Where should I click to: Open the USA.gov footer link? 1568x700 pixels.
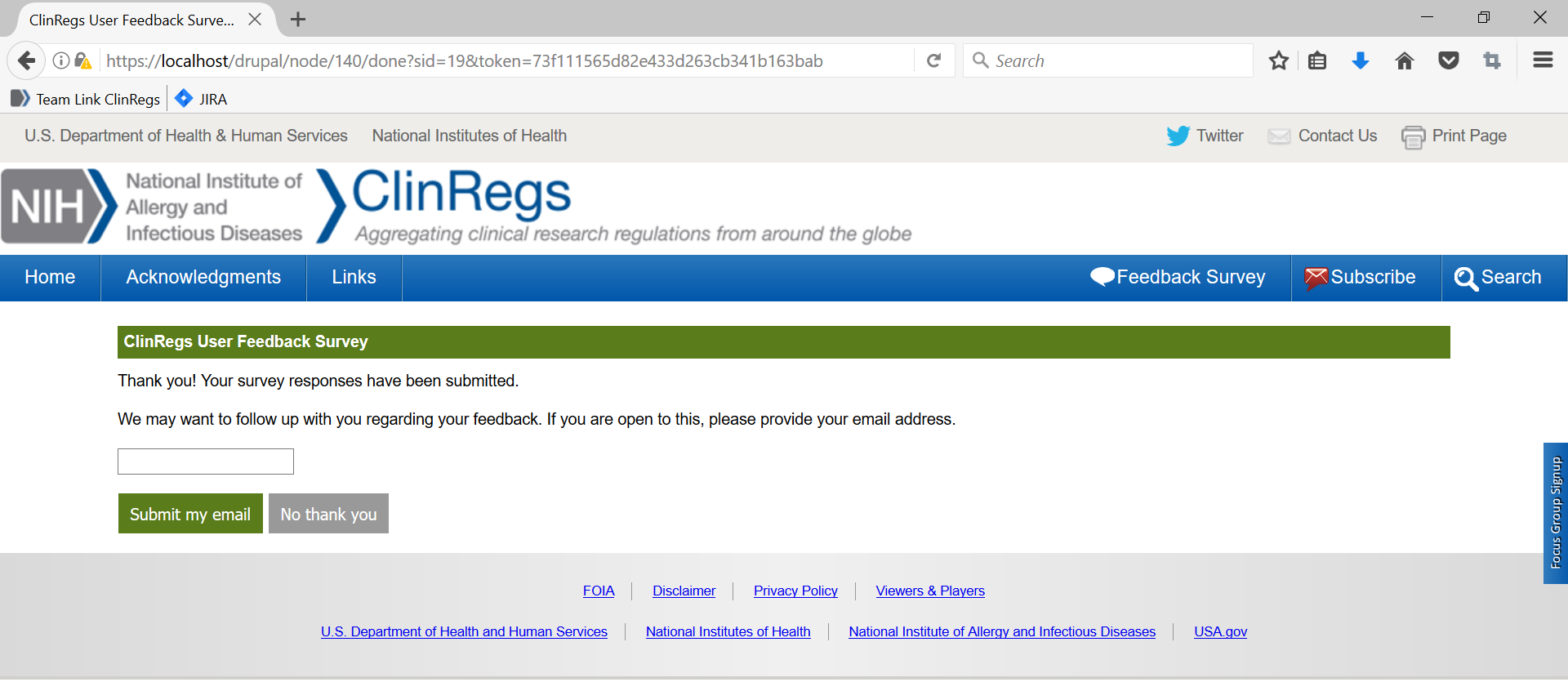click(1220, 631)
